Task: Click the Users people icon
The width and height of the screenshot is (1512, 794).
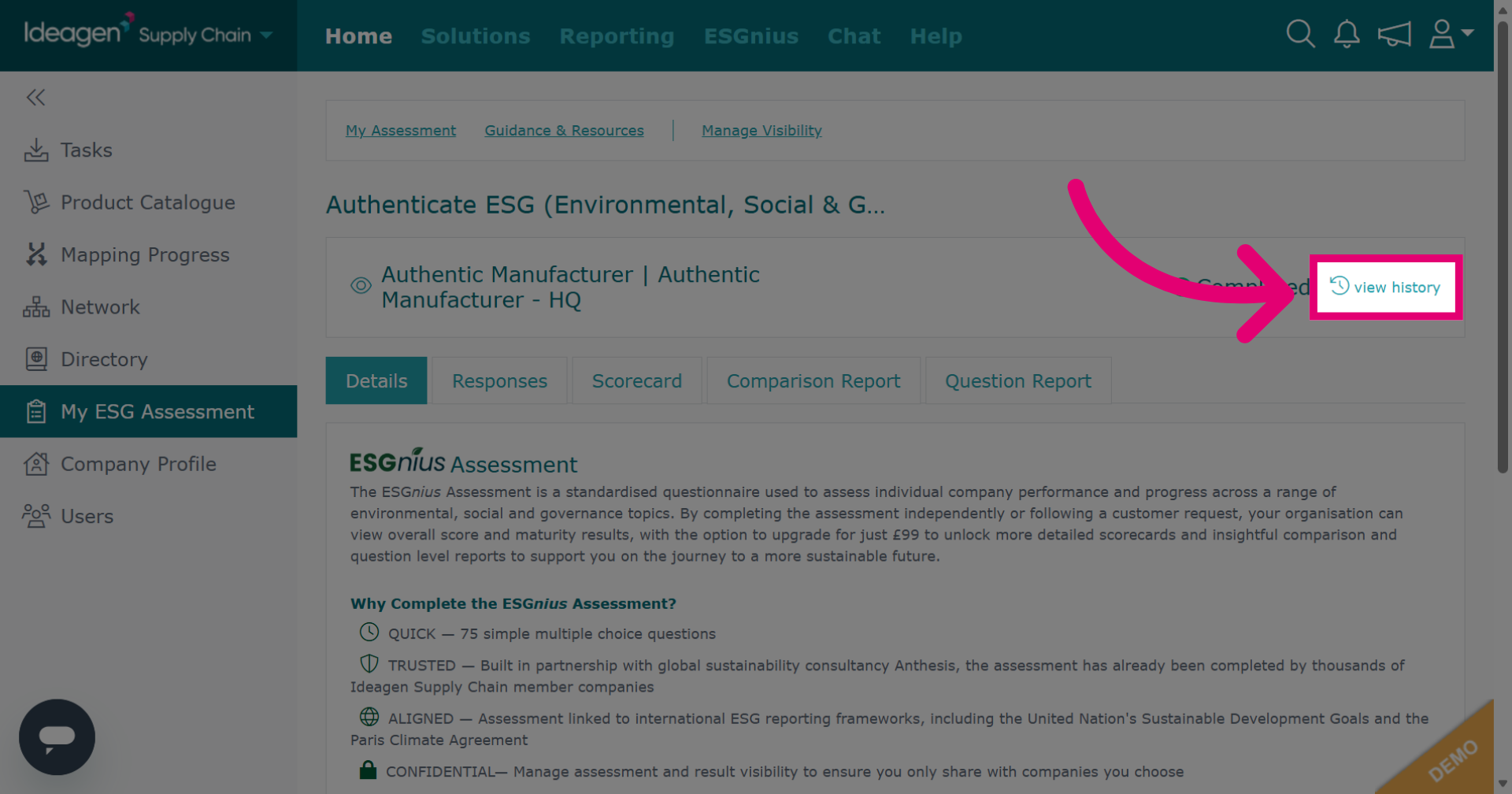Action: (x=36, y=516)
